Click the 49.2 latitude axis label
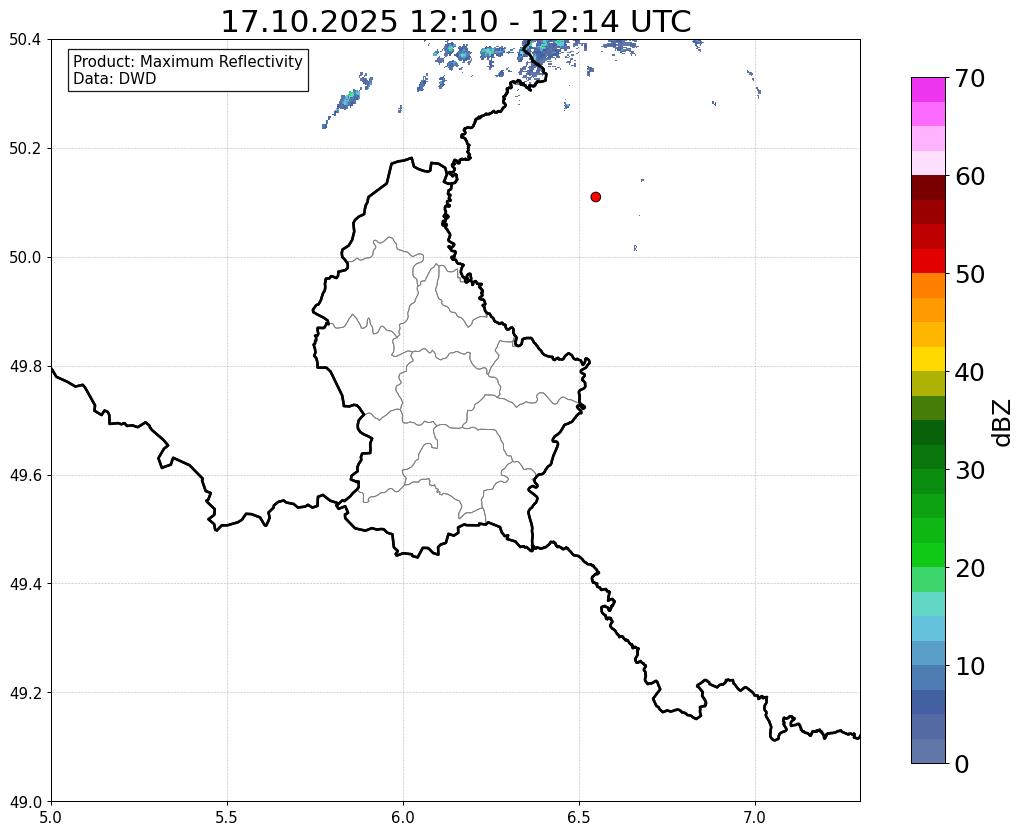The image size is (1023, 834). coord(25,693)
